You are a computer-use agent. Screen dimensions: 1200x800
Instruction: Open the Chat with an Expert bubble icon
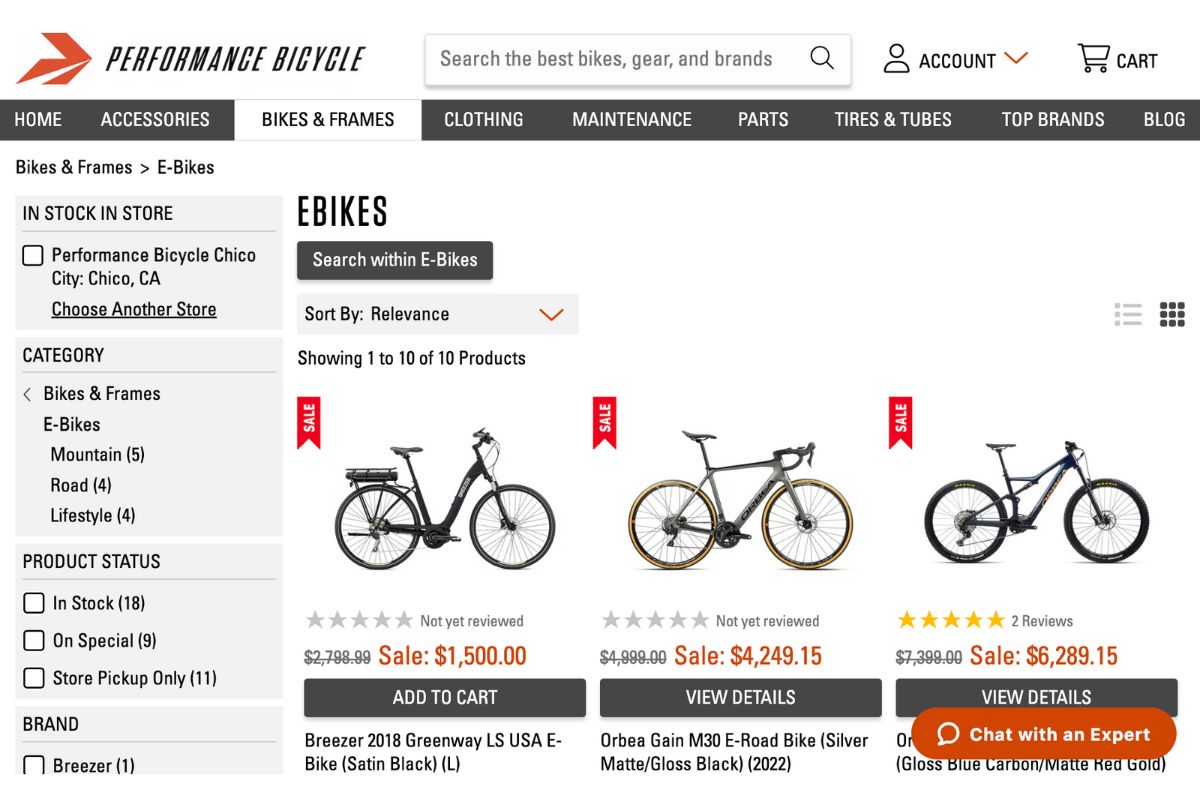click(949, 734)
